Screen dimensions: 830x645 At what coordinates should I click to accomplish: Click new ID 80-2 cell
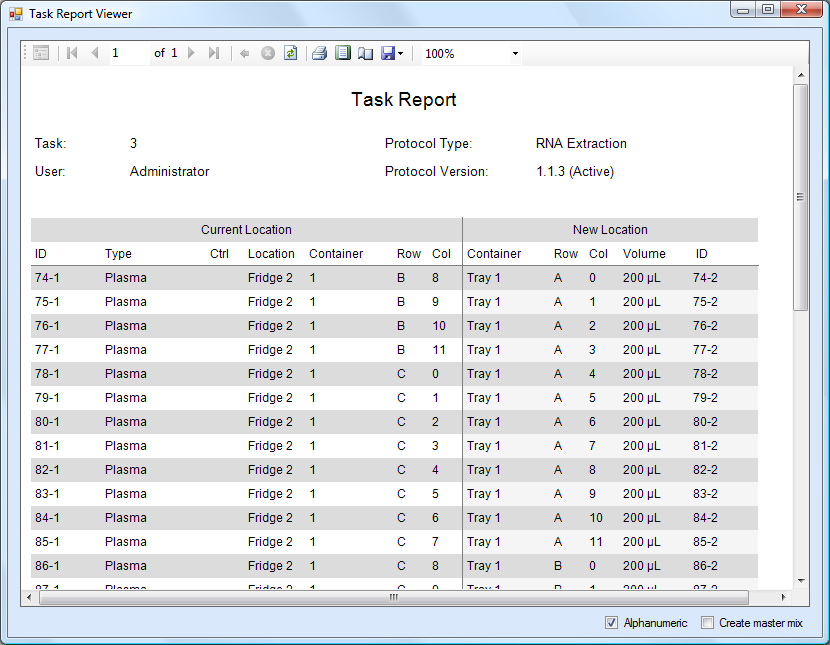[705, 422]
